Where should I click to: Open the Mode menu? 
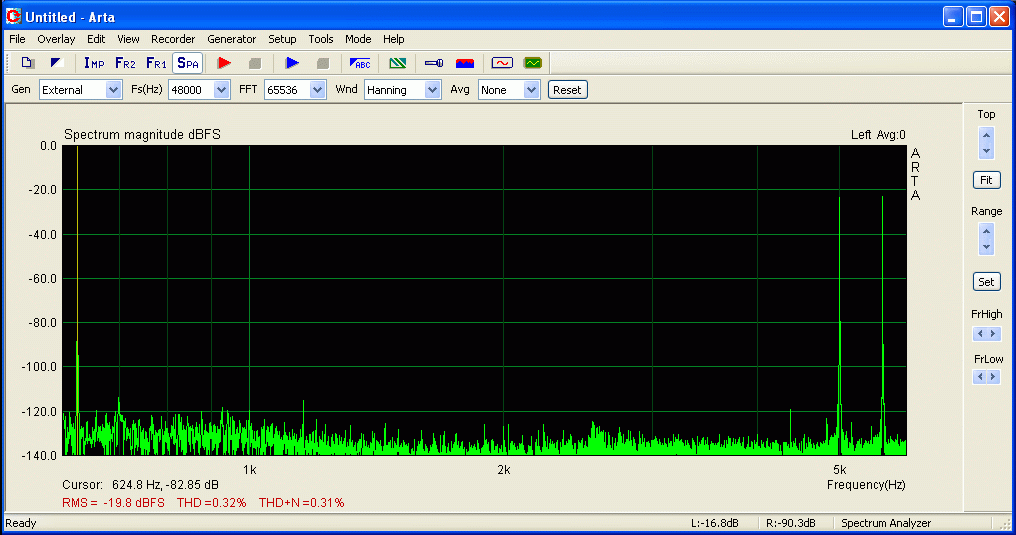pos(358,39)
